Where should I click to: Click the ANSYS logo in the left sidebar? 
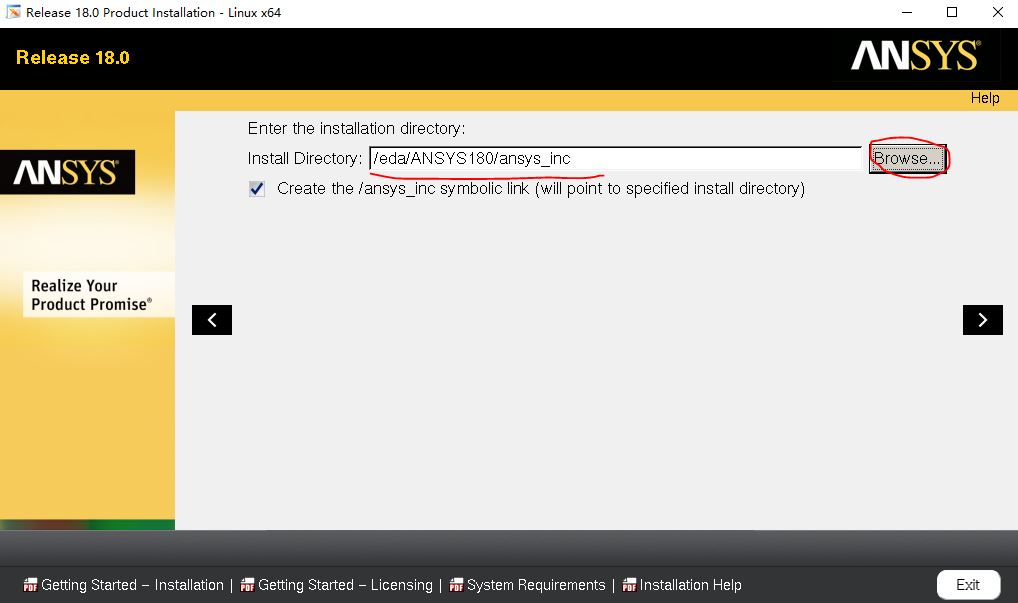(68, 173)
